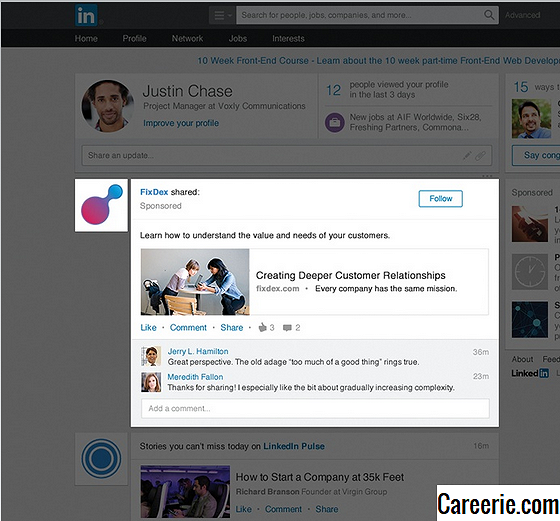Open the Jobs menu
The image size is (560, 521).
(238, 39)
